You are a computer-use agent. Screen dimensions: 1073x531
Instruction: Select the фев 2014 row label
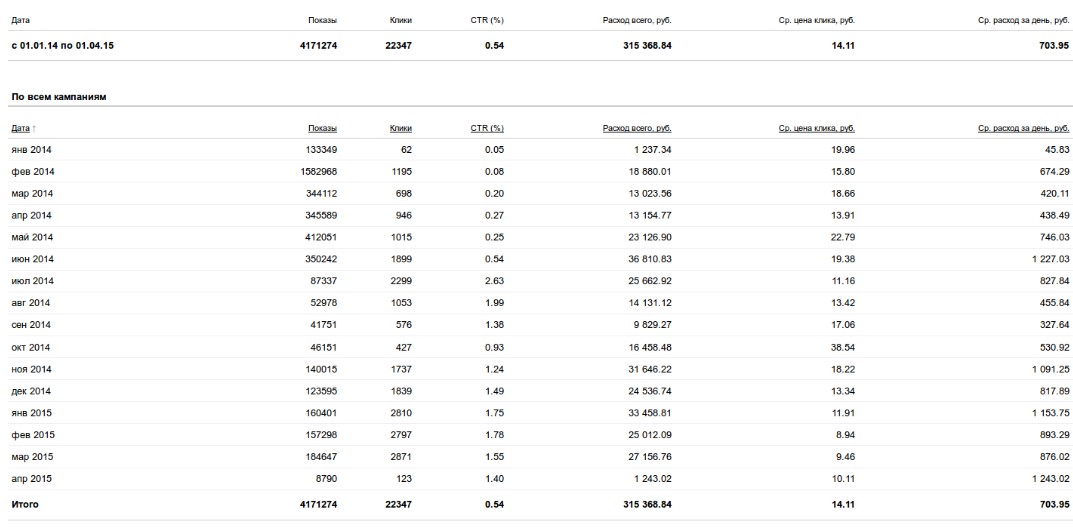[33, 172]
